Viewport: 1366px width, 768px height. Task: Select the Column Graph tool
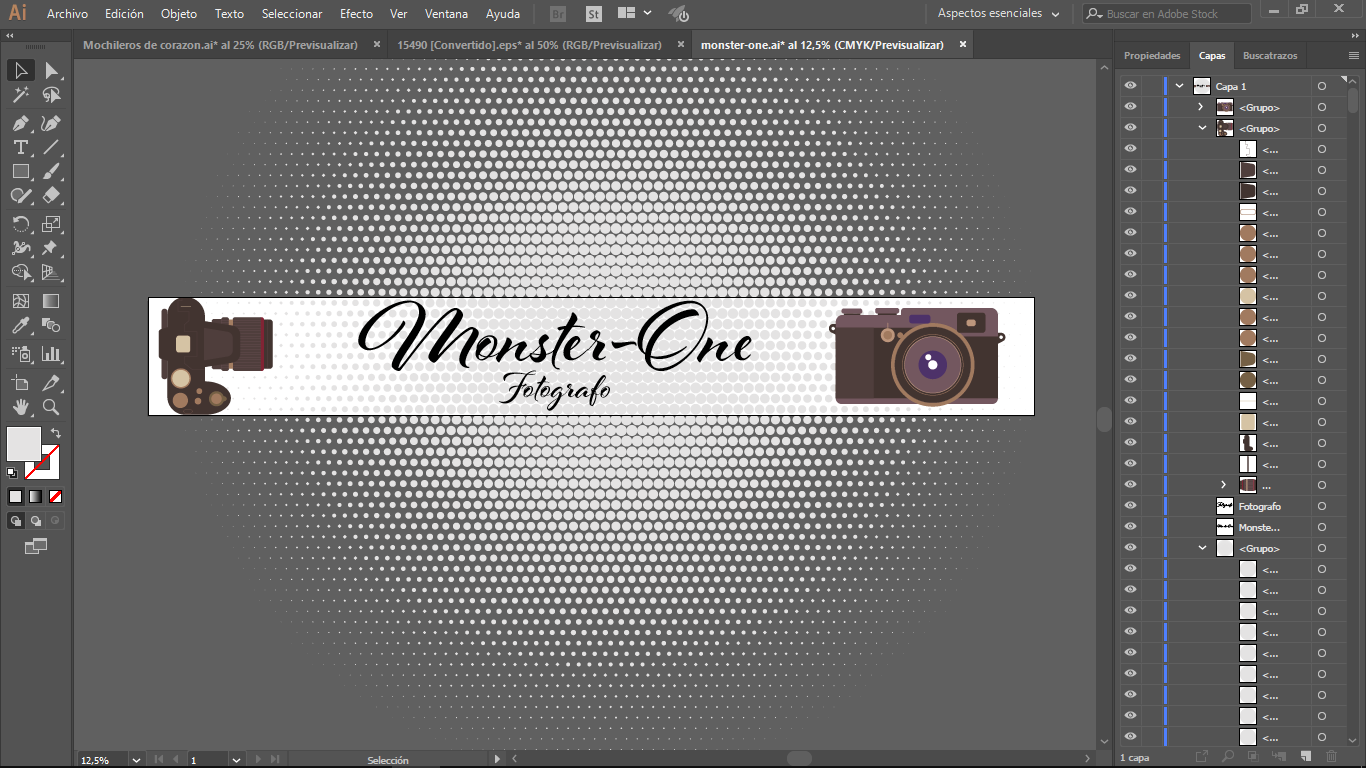coord(51,353)
